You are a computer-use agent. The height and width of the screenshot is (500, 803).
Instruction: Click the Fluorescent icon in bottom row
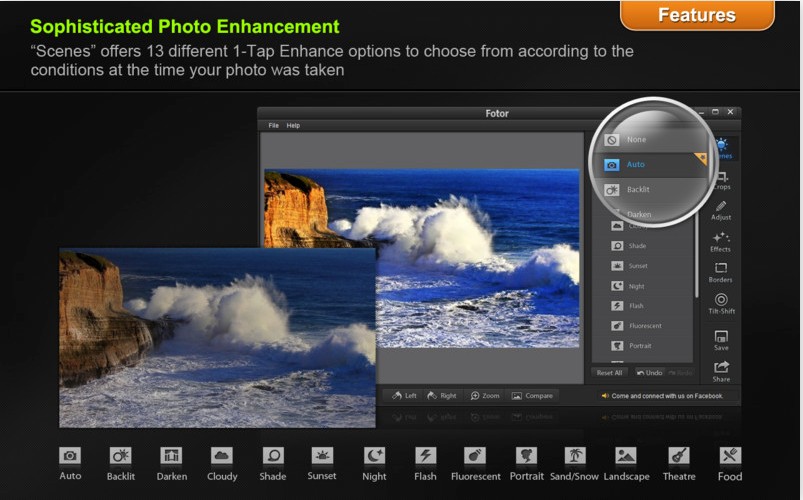(475, 456)
